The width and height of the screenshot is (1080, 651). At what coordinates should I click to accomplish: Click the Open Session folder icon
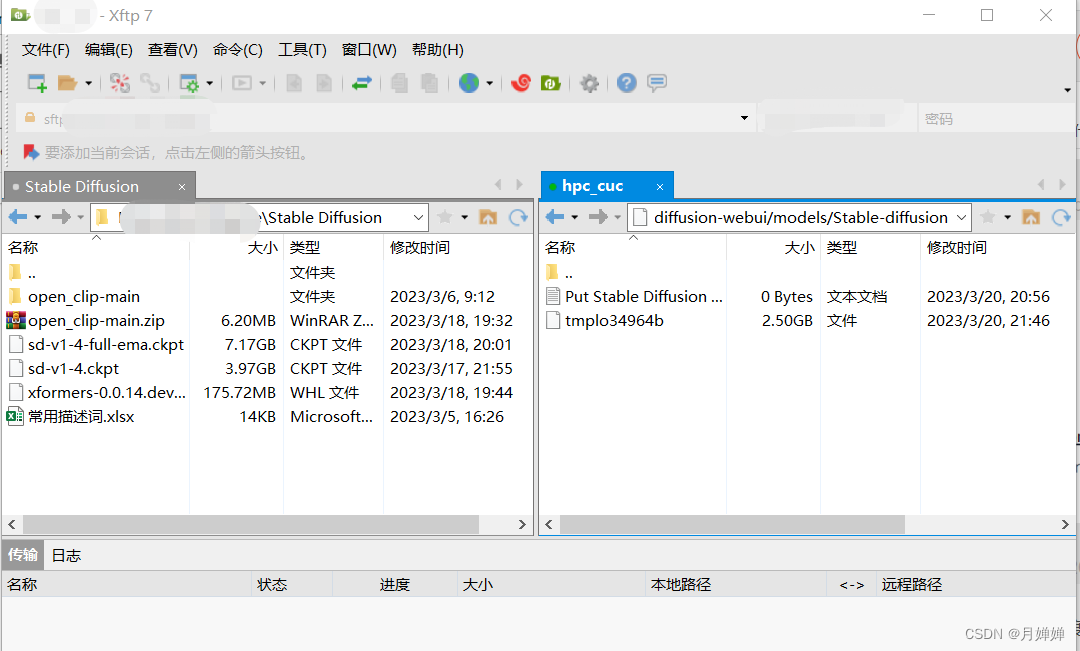tap(67, 83)
